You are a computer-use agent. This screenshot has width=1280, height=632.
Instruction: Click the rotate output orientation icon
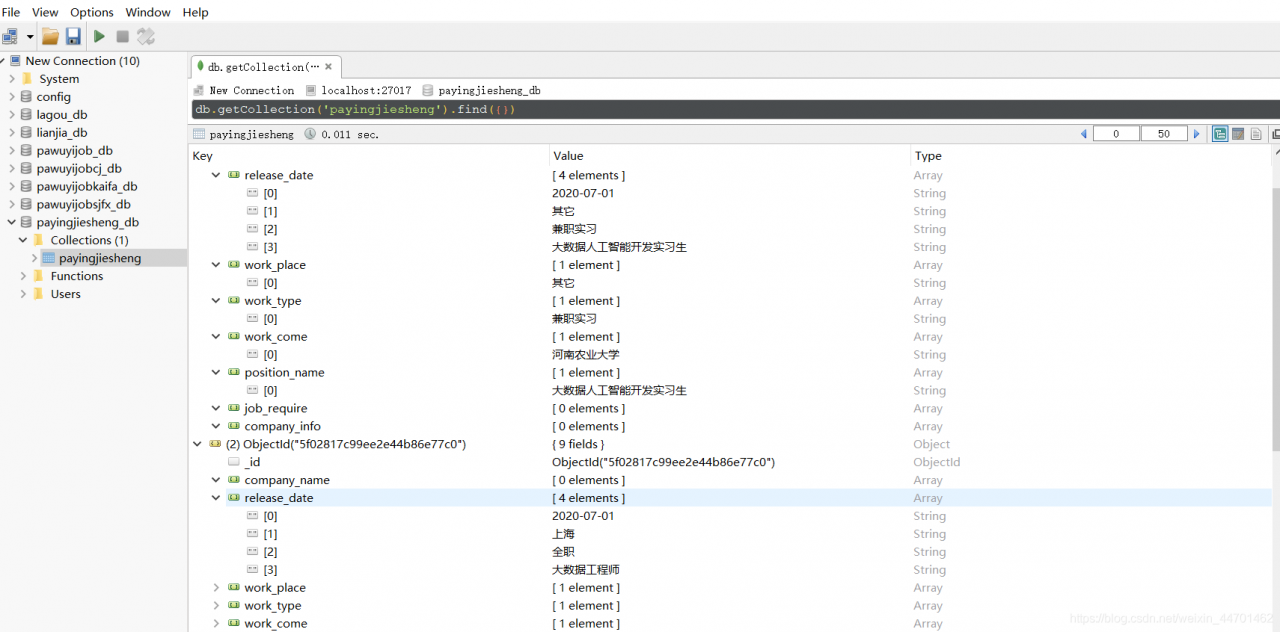click(146, 37)
